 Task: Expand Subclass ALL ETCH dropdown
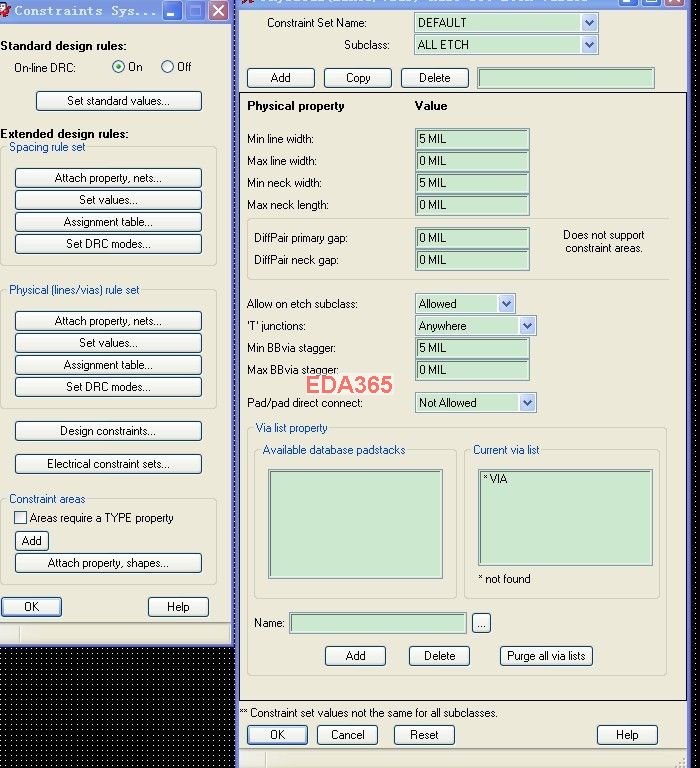589,45
